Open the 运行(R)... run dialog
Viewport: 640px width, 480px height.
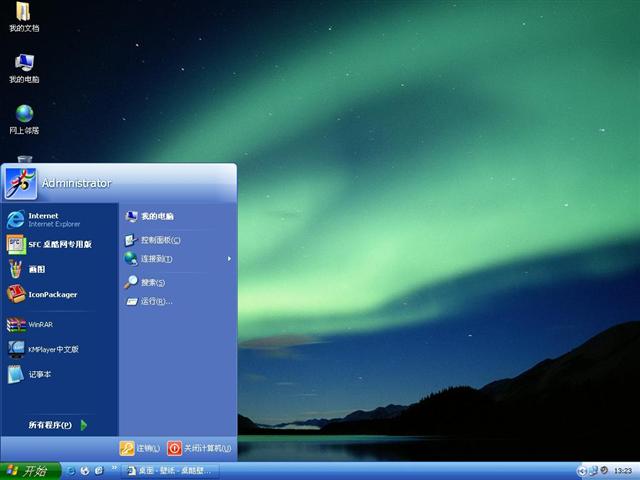[155, 301]
